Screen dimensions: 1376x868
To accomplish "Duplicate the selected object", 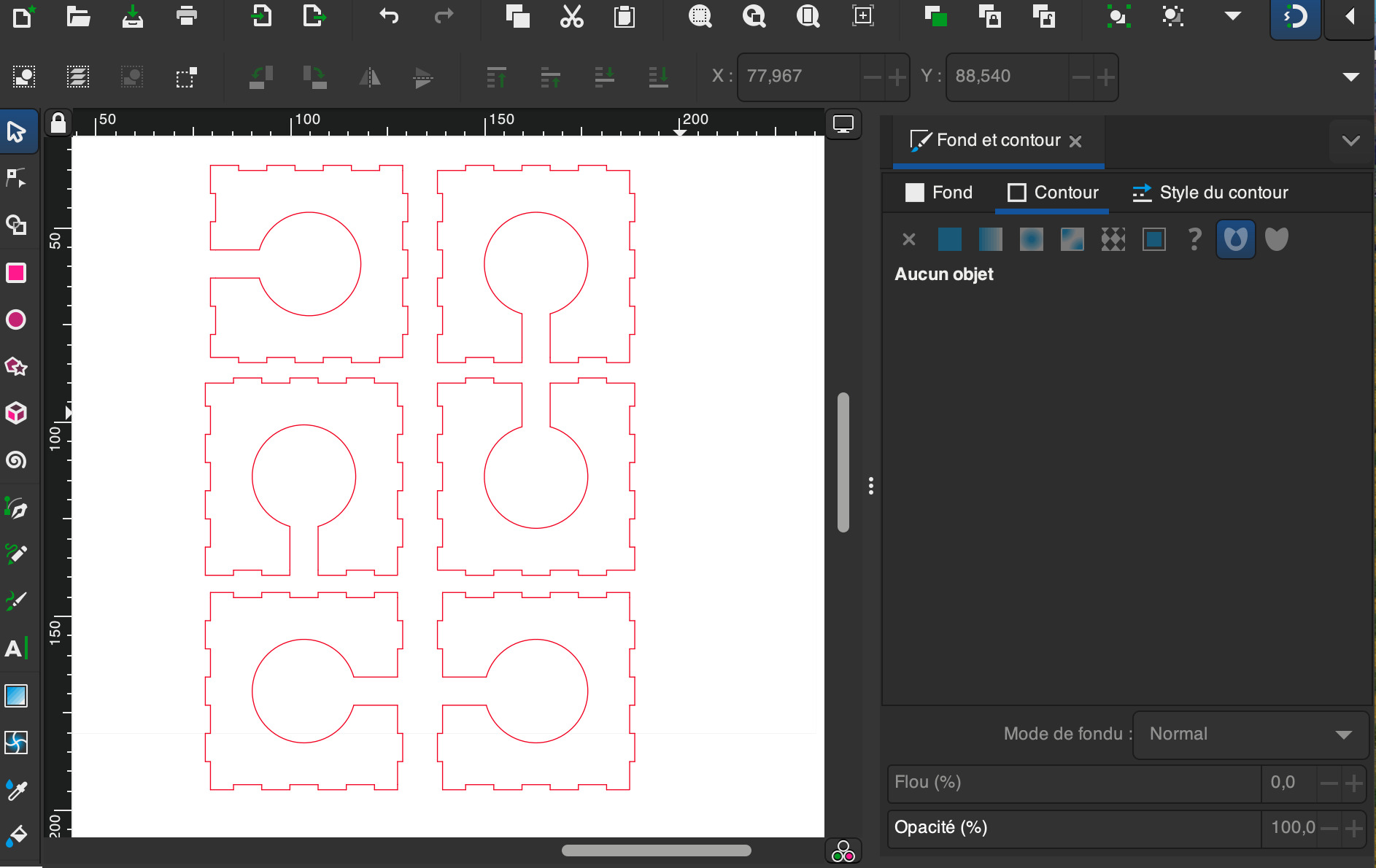I will [935, 16].
